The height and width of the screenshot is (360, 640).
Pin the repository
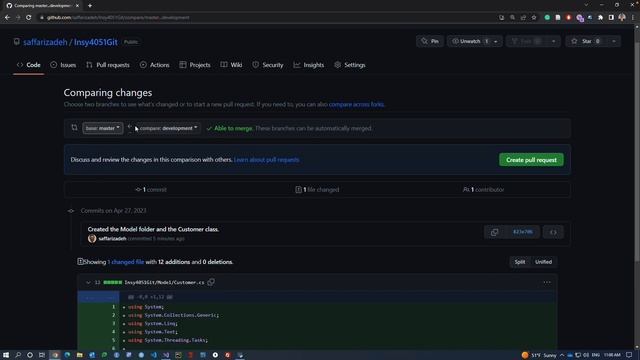coord(430,41)
